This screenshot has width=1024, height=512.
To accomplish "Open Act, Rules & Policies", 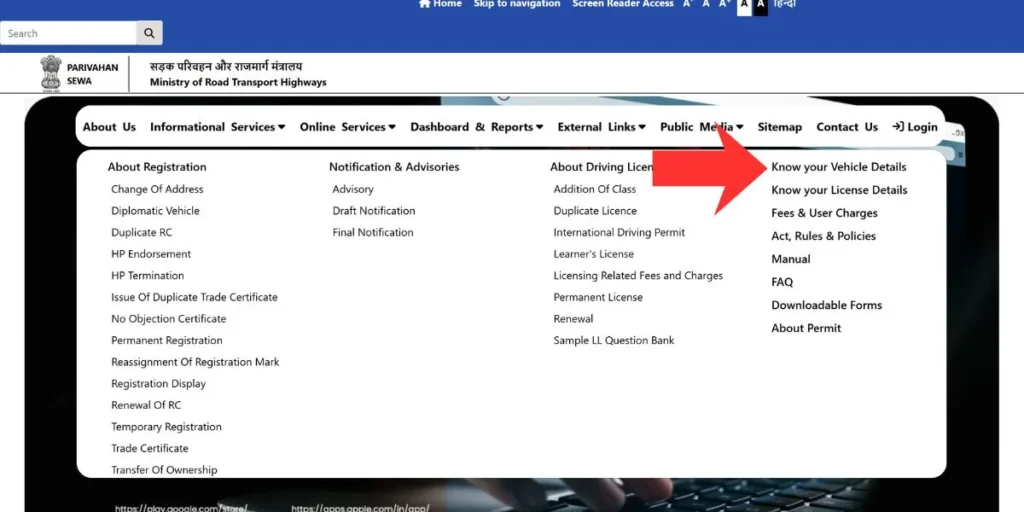I will [x=824, y=236].
